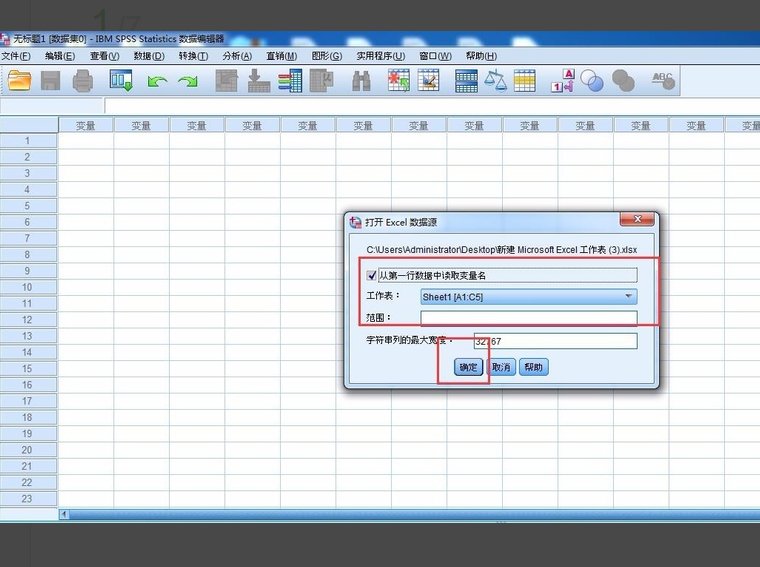Click the cell editor bar above grid
Screen dimensions: 760x567
point(431,106)
